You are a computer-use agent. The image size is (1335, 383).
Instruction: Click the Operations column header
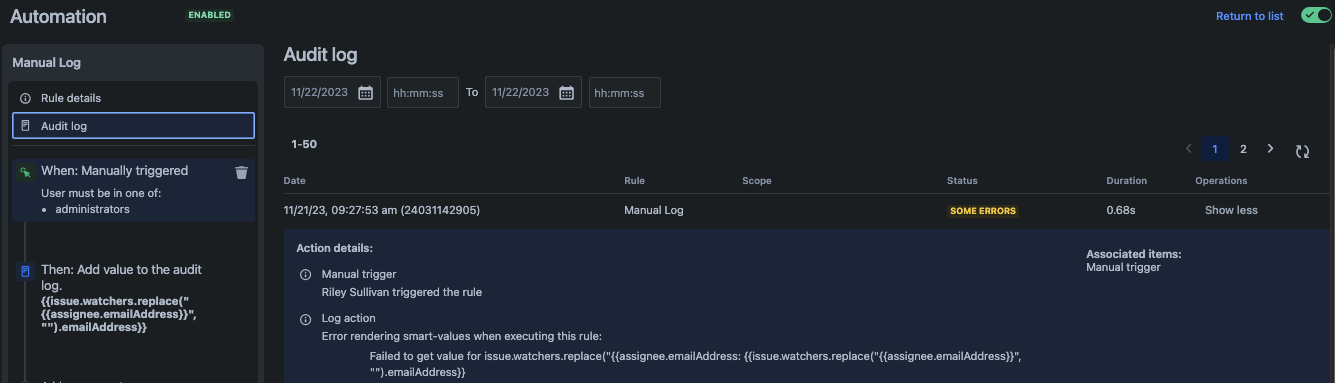point(1221,181)
